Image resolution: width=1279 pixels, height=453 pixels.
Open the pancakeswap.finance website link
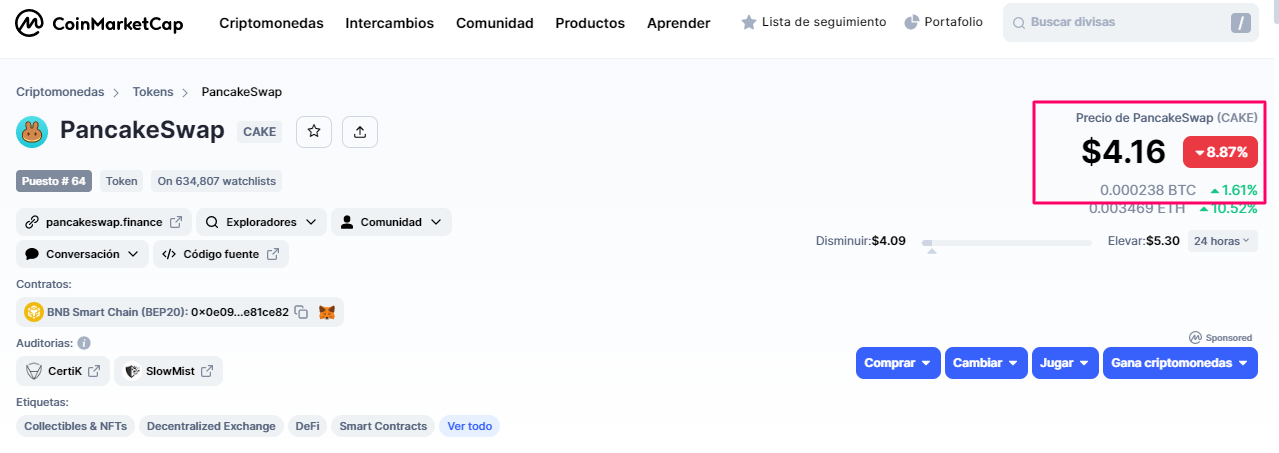(104, 222)
